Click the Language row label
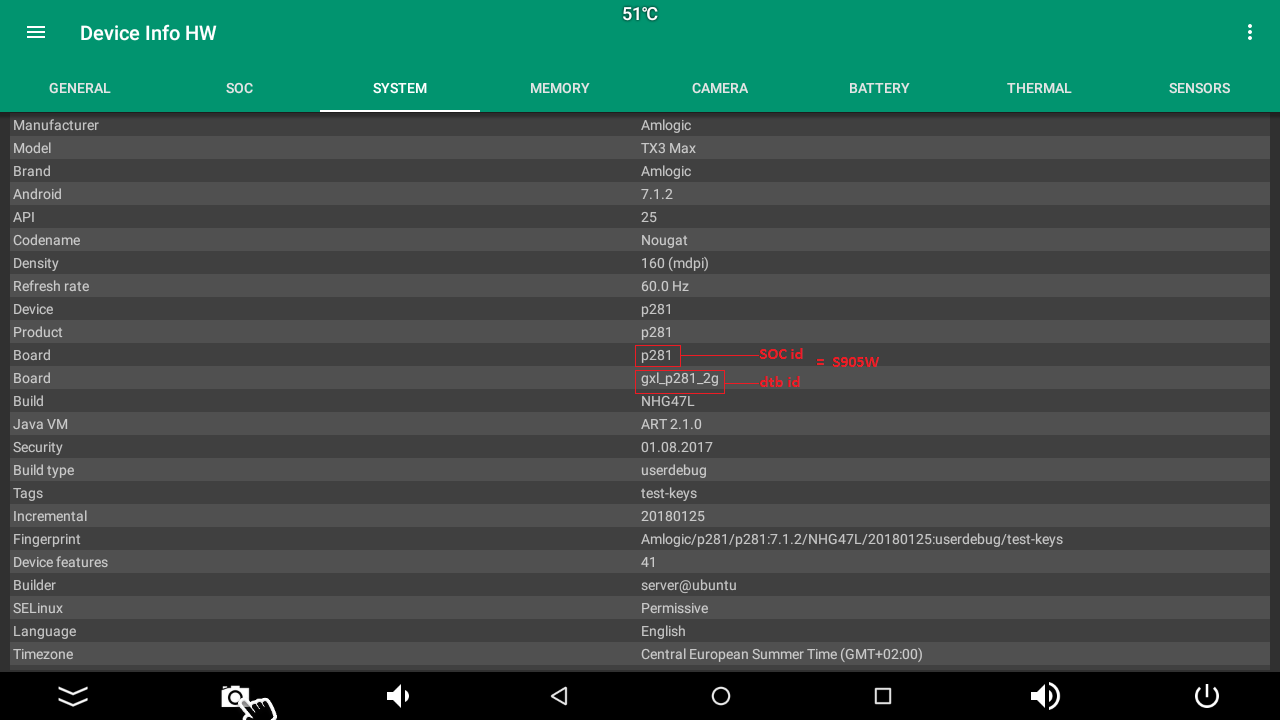The width and height of the screenshot is (1280, 720). click(x=44, y=631)
